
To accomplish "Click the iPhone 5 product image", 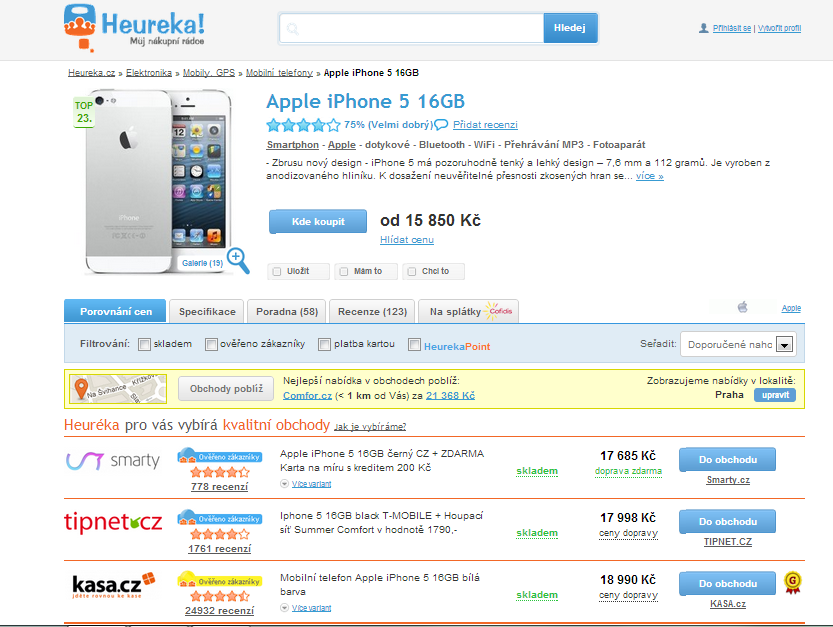I will point(158,182).
